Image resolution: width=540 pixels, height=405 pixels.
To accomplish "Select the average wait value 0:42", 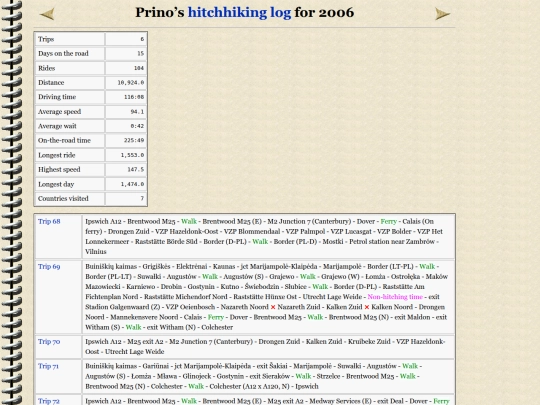I will 137,126.
